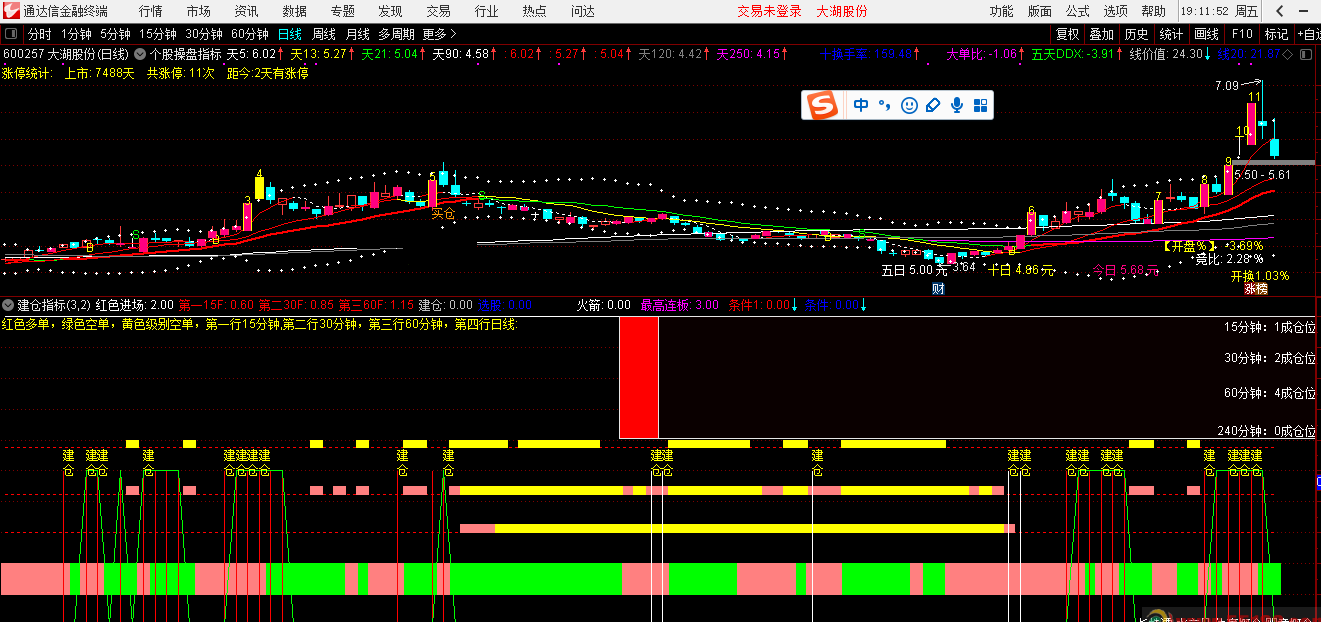
Task: Click the 交易未登录 login link
Action: click(770, 11)
